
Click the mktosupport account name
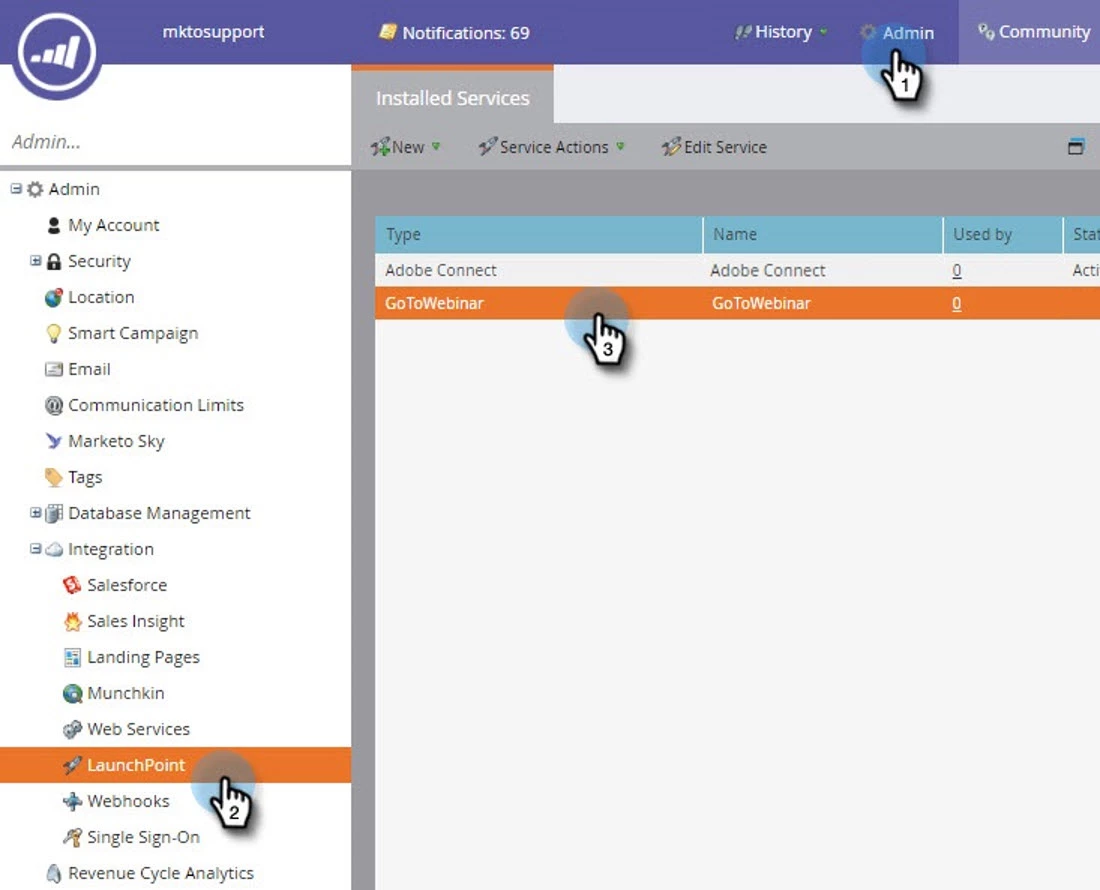213,32
